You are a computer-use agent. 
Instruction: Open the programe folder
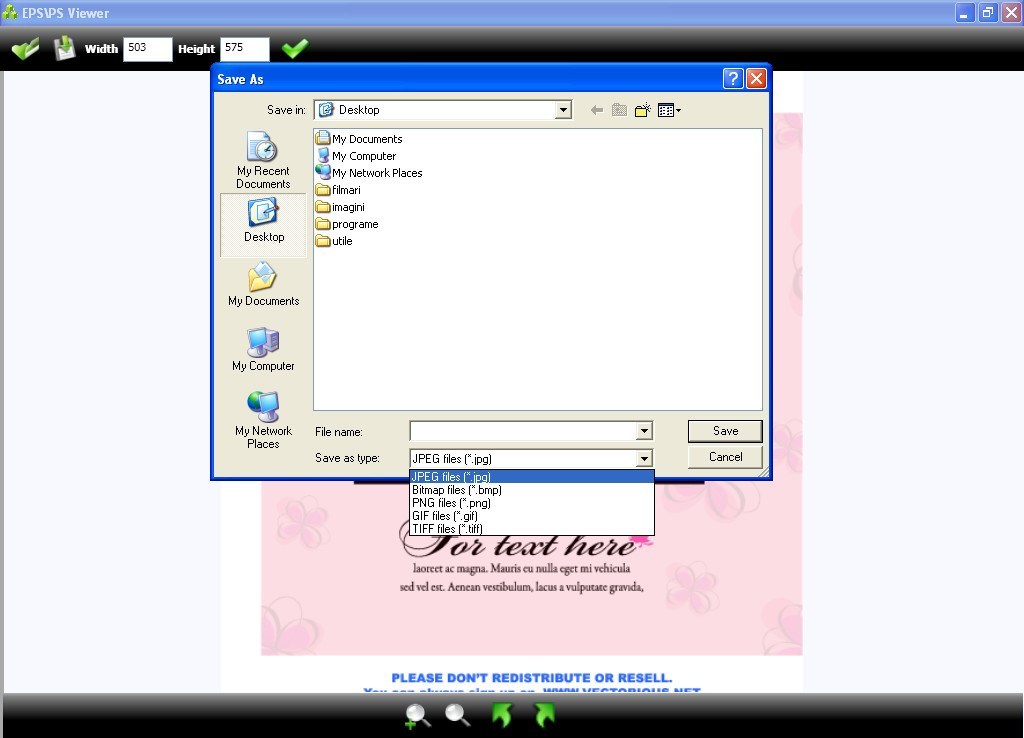353,224
